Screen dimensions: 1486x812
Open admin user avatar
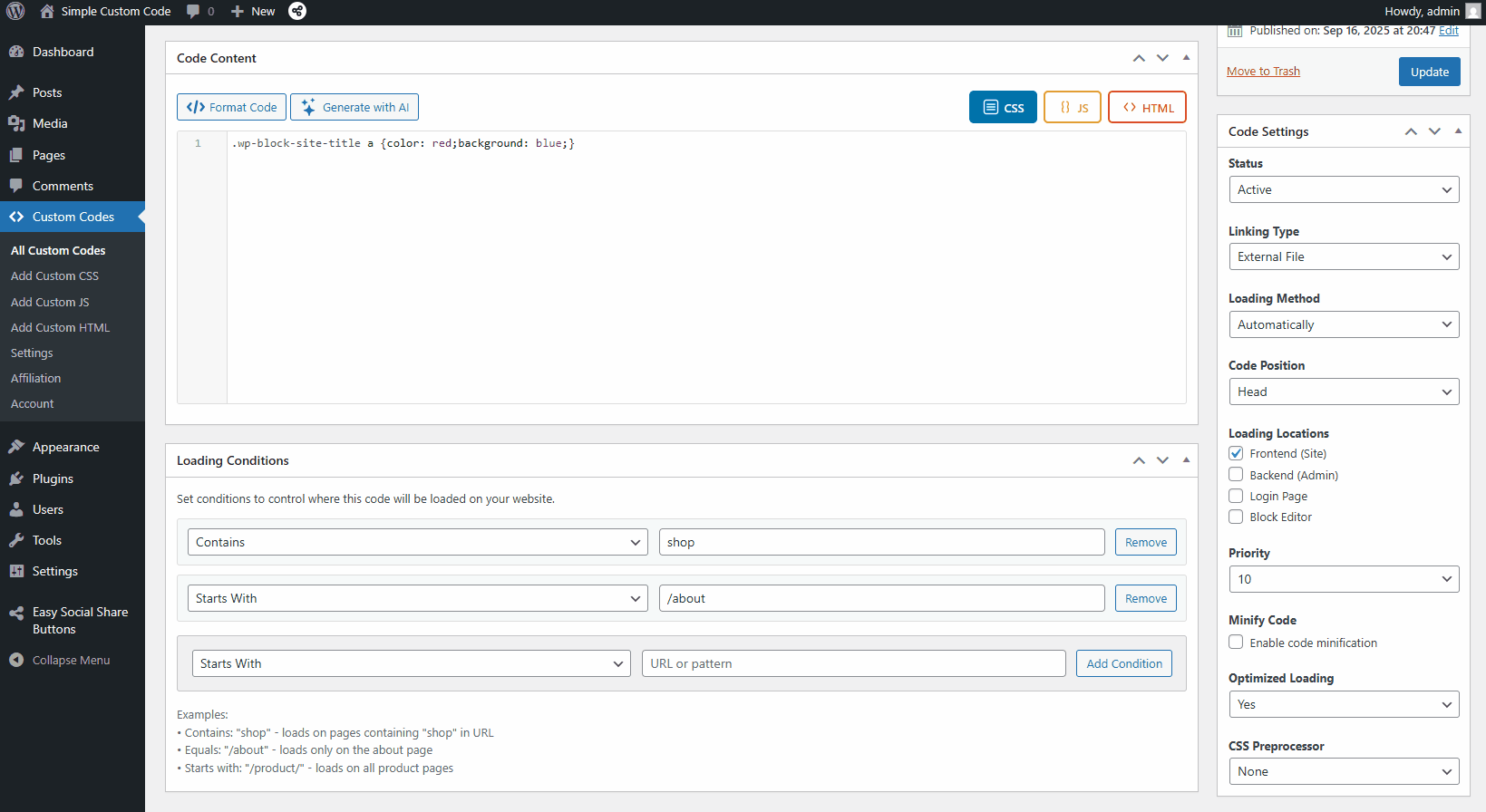click(1472, 11)
